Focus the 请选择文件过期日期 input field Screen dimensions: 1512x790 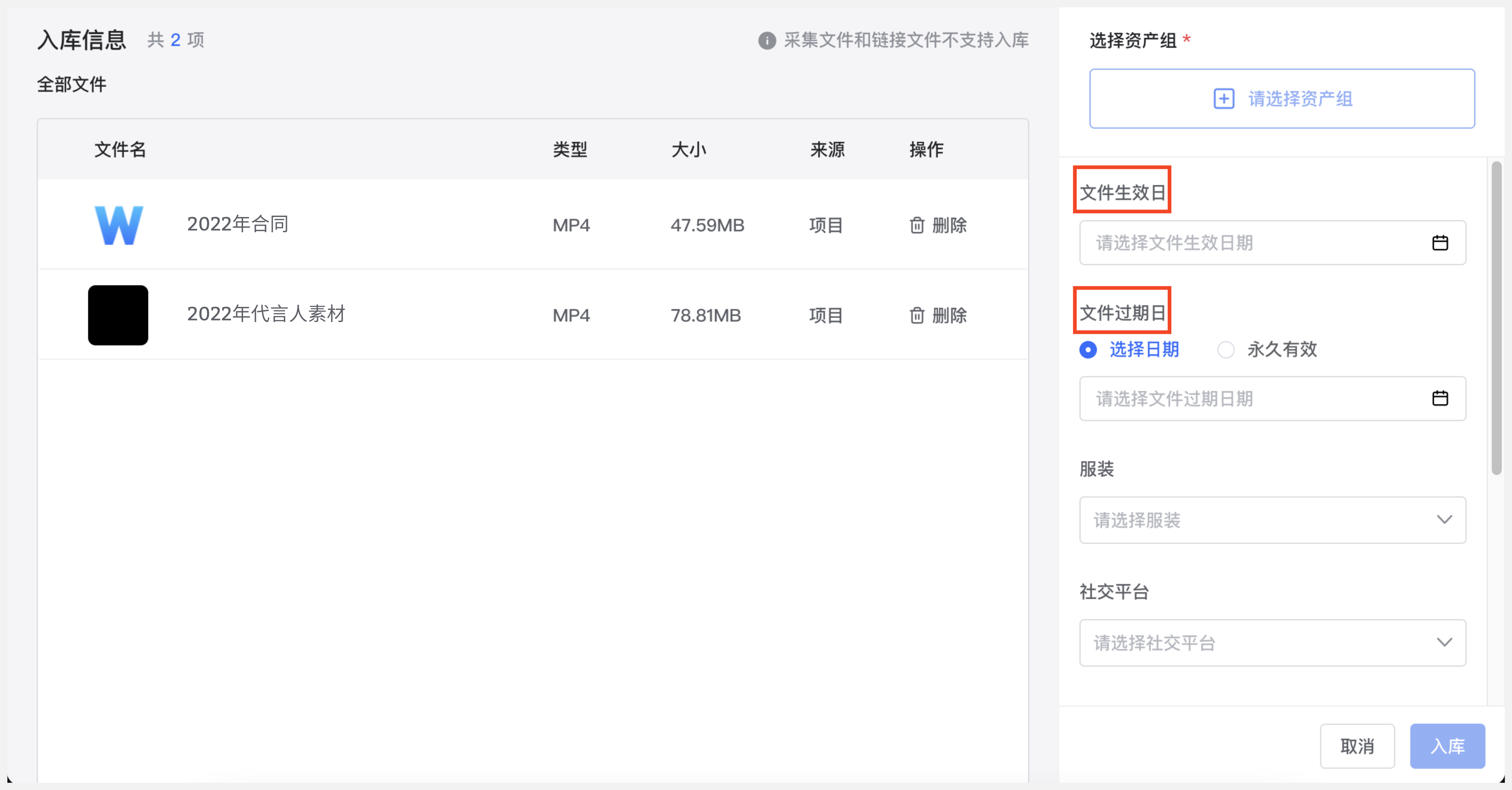(1272, 399)
